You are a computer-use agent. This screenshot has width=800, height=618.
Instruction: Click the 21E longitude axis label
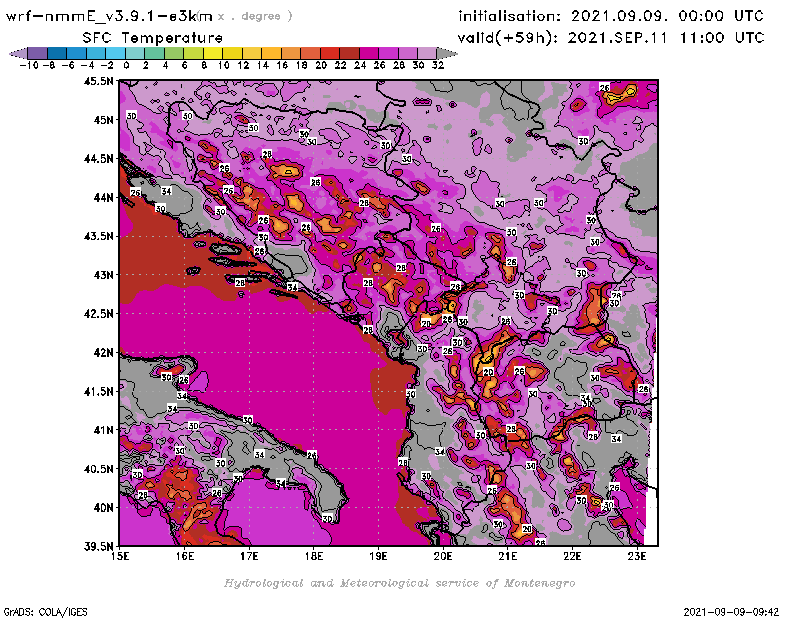click(x=508, y=556)
